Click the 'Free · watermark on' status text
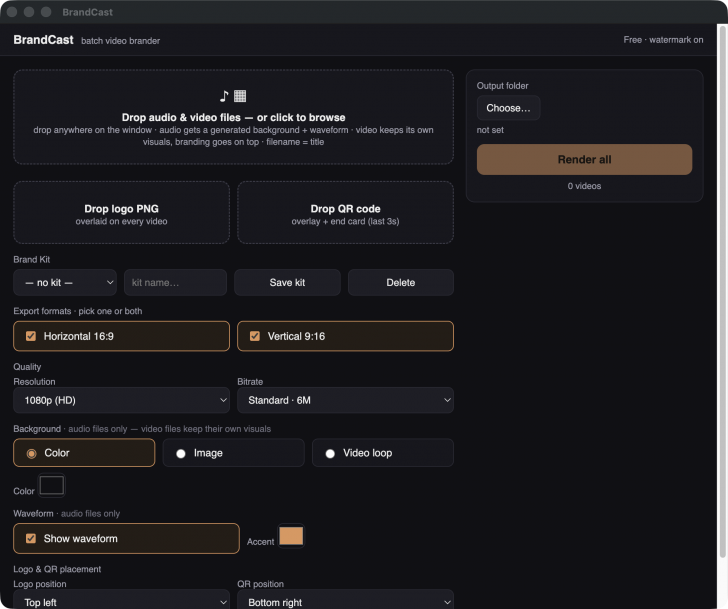728x609 pixels. pos(663,40)
